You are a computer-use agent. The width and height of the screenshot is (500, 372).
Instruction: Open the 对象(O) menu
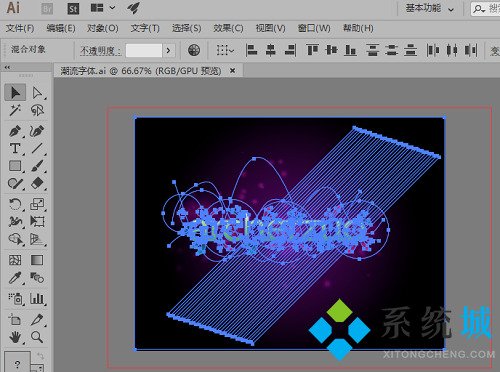pyautogui.click(x=103, y=28)
